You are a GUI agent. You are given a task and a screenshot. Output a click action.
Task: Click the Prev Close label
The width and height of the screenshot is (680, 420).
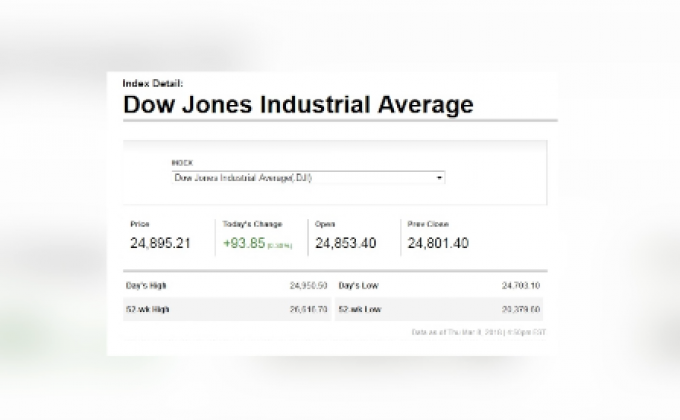point(427,224)
